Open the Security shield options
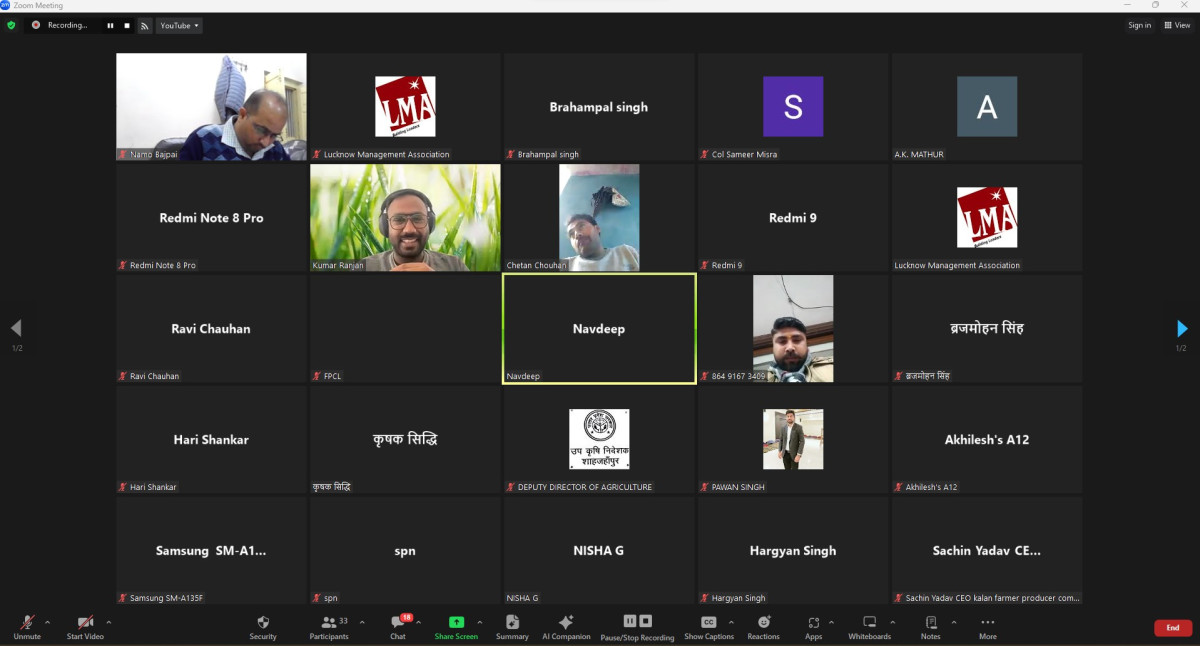This screenshot has width=1200, height=646. [263, 627]
